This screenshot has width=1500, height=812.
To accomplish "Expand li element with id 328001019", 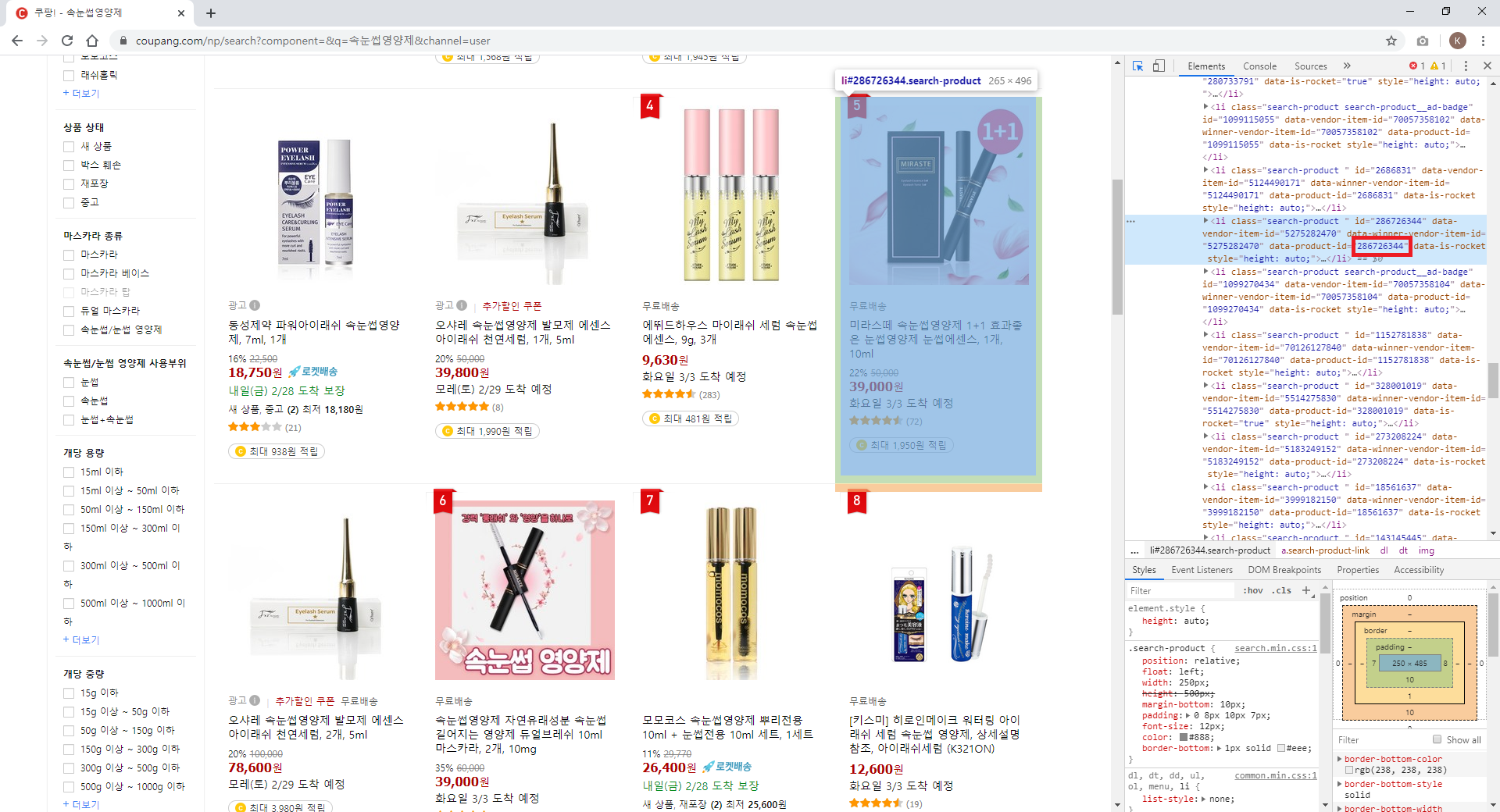I will tap(1205, 386).
